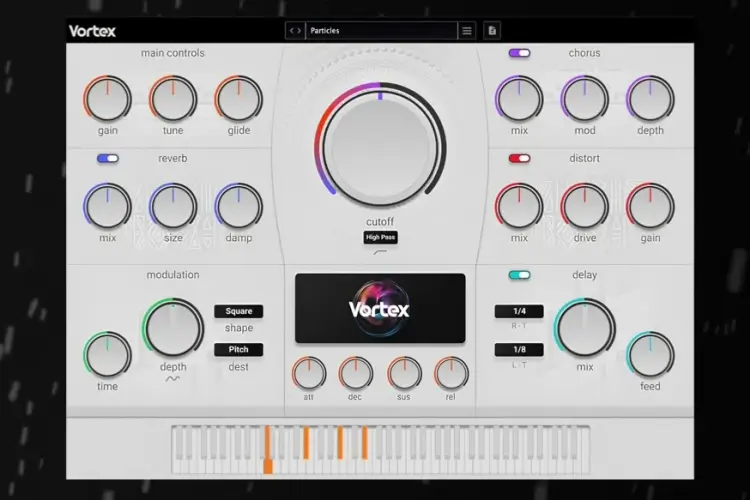Image resolution: width=750 pixels, height=500 pixels.
Task: Click the main controls gain knob
Action: 108,99
